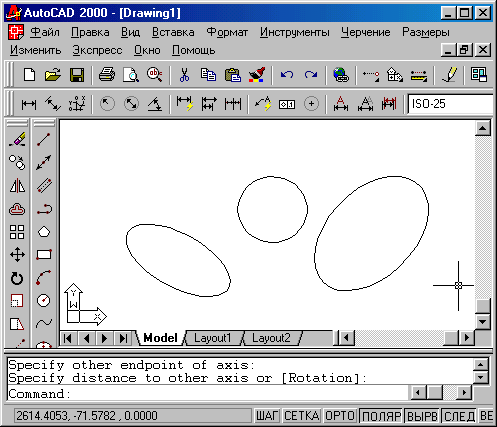
Task: Click the Center Mark tool
Action: [x=311, y=104]
